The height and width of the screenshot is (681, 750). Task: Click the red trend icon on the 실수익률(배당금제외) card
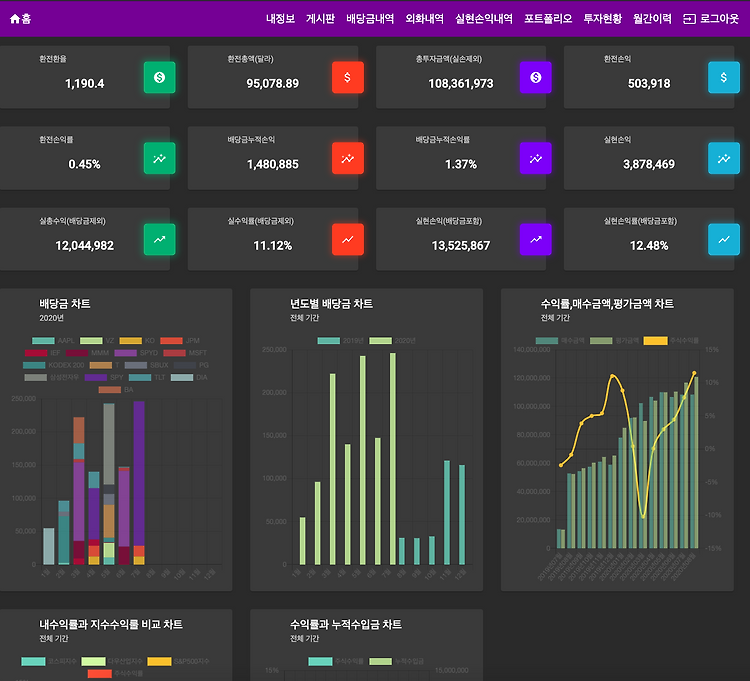(x=348, y=240)
